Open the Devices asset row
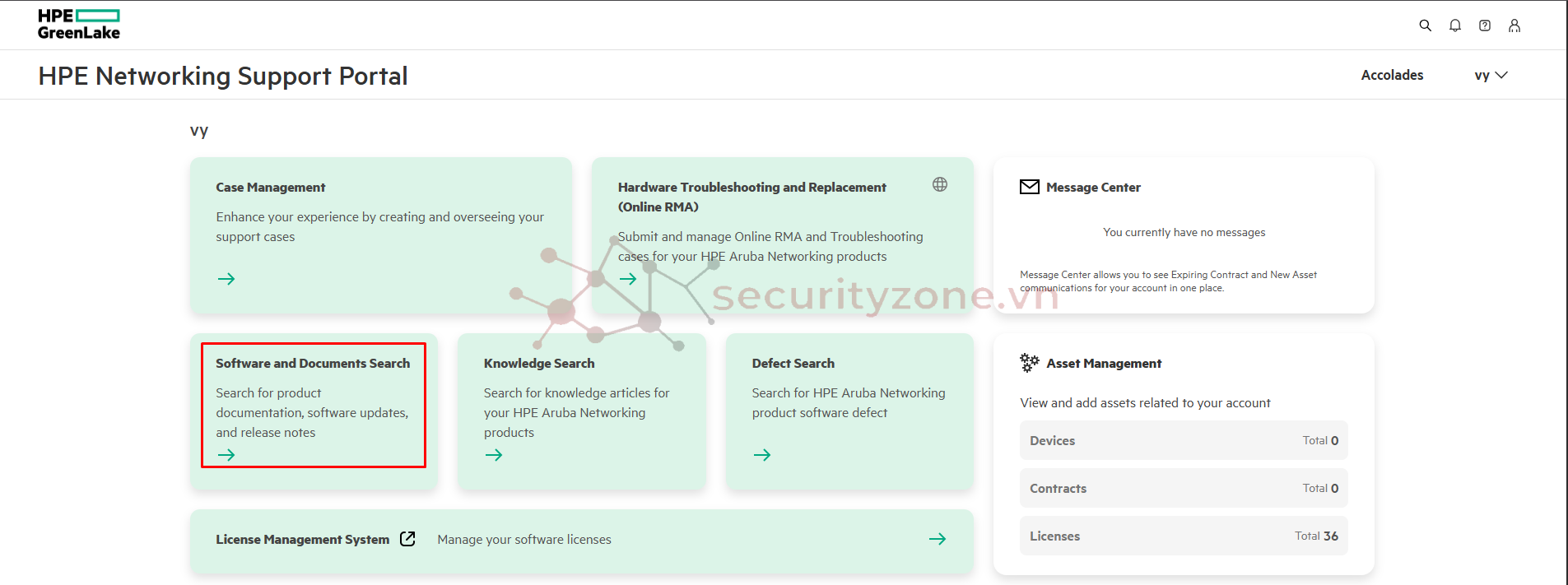 click(1184, 440)
